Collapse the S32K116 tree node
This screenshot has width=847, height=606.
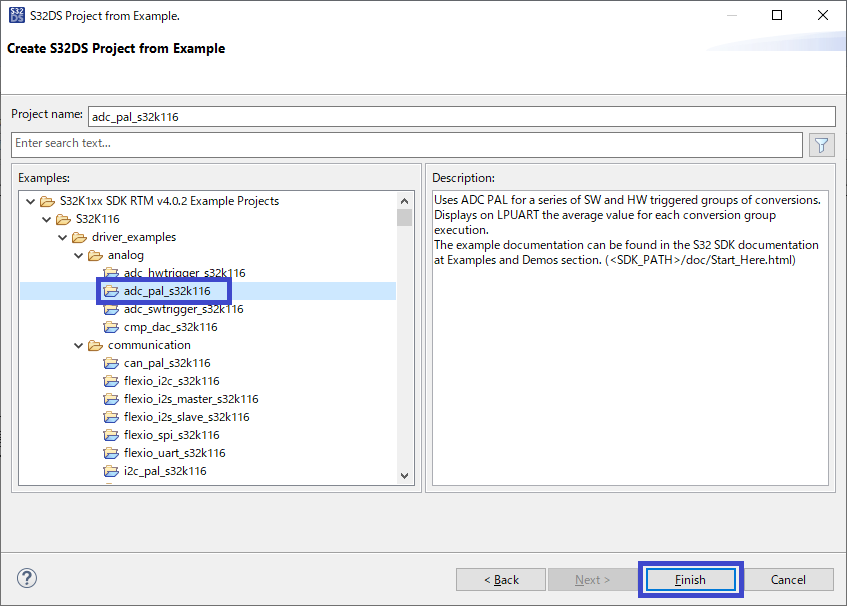(x=46, y=219)
